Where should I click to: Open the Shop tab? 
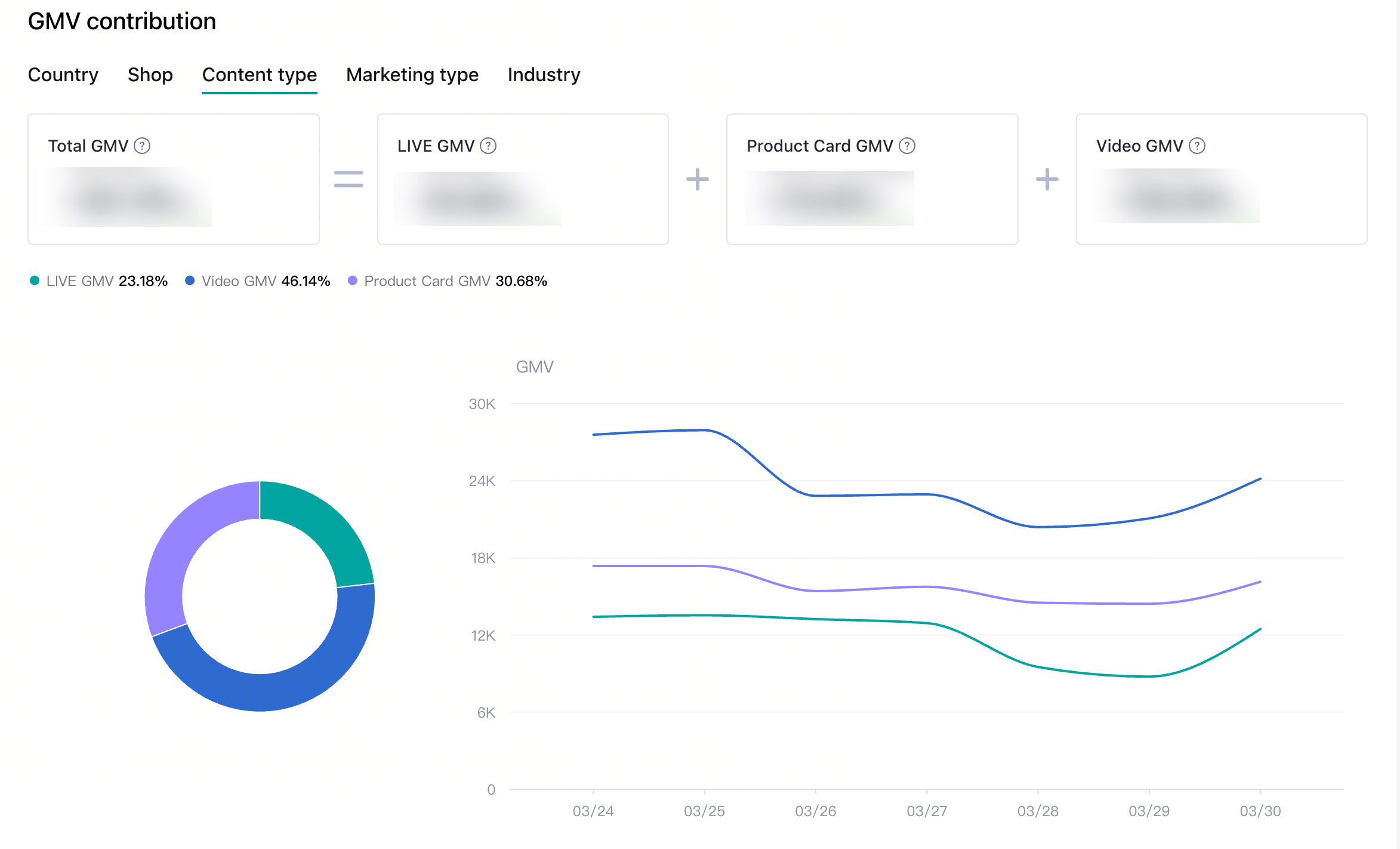pos(150,75)
